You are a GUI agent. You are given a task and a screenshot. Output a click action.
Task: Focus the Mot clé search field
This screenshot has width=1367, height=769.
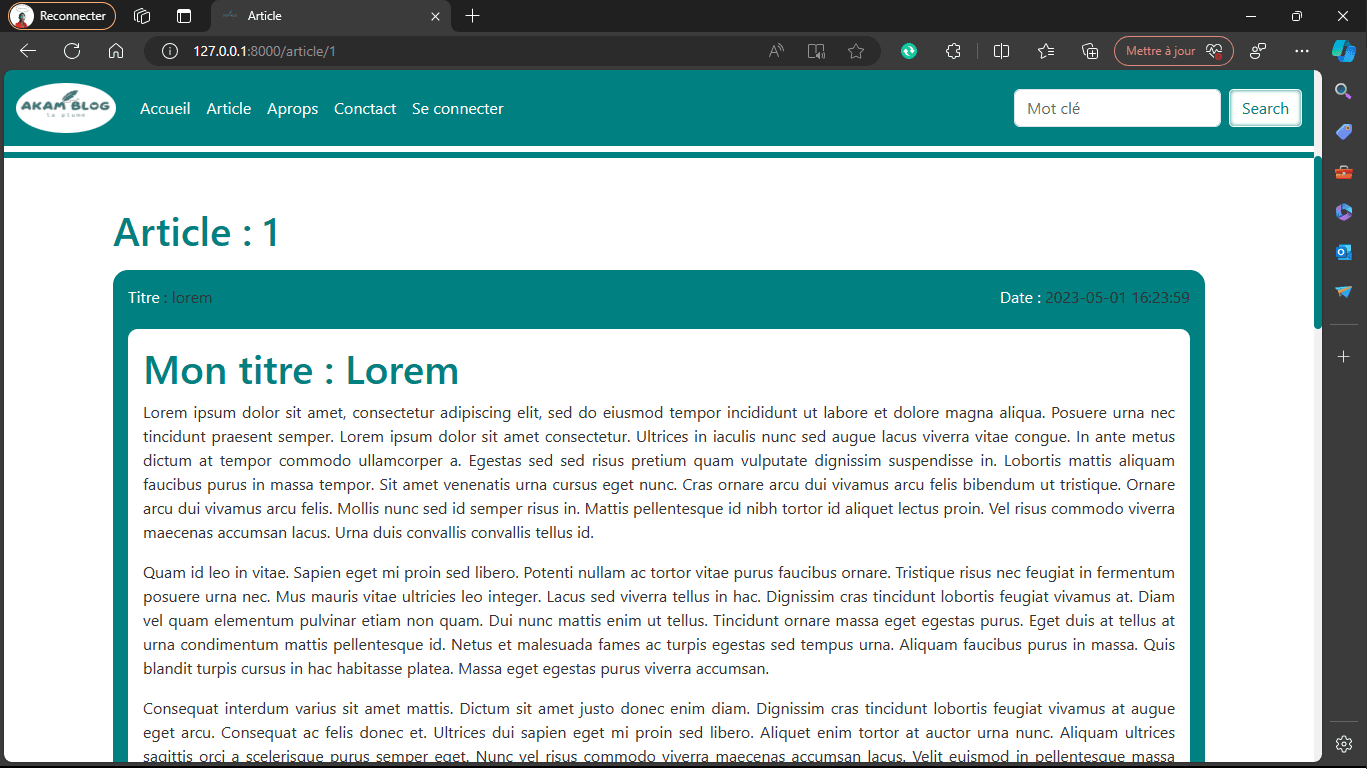click(1117, 108)
